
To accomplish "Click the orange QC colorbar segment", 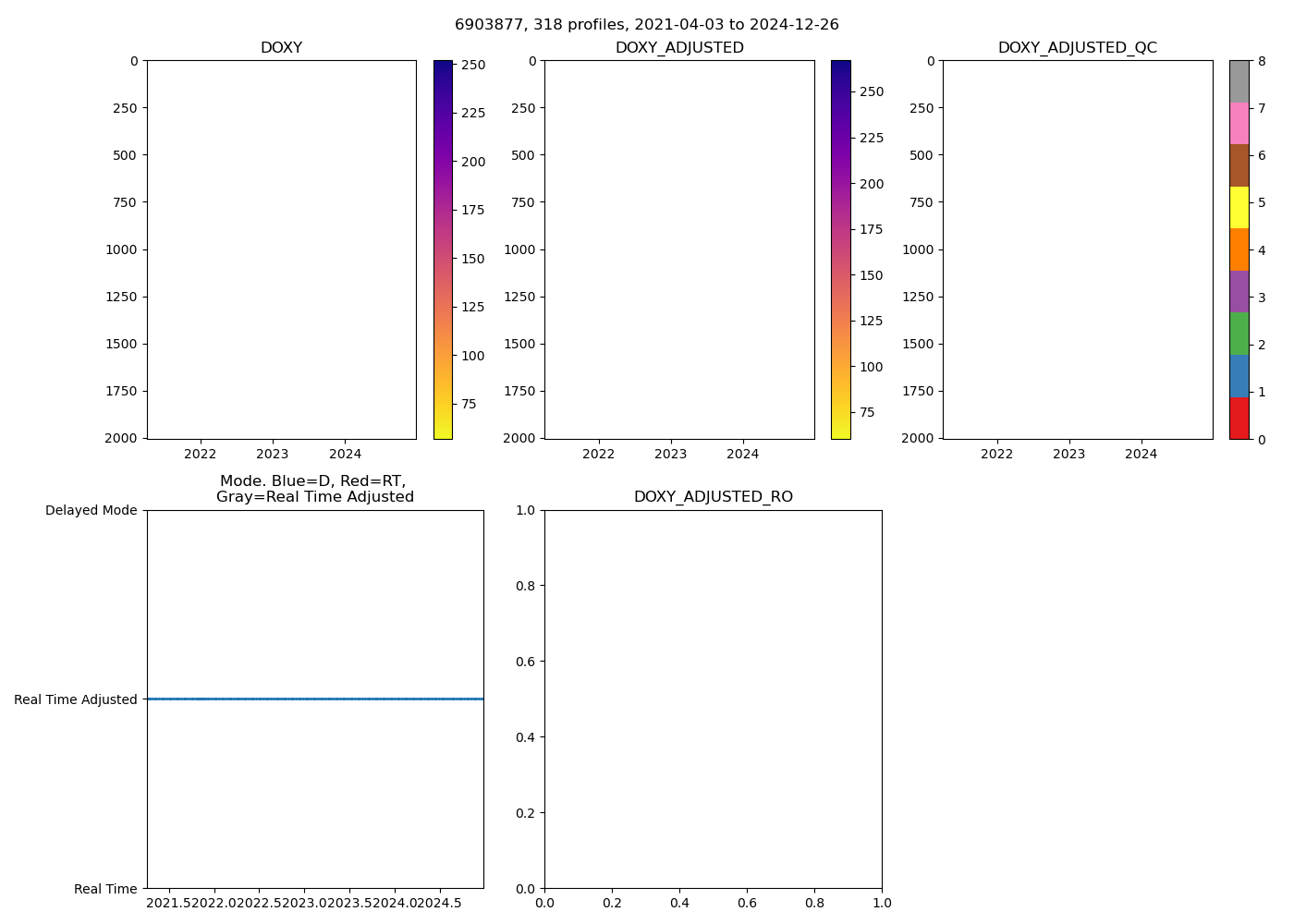I will pyautogui.click(x=1239, y=249).
